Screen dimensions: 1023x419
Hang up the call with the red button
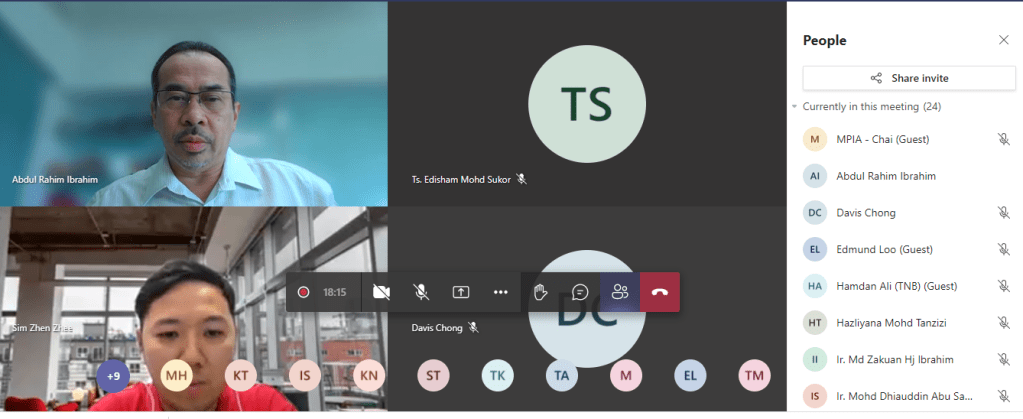coord(660,292)
